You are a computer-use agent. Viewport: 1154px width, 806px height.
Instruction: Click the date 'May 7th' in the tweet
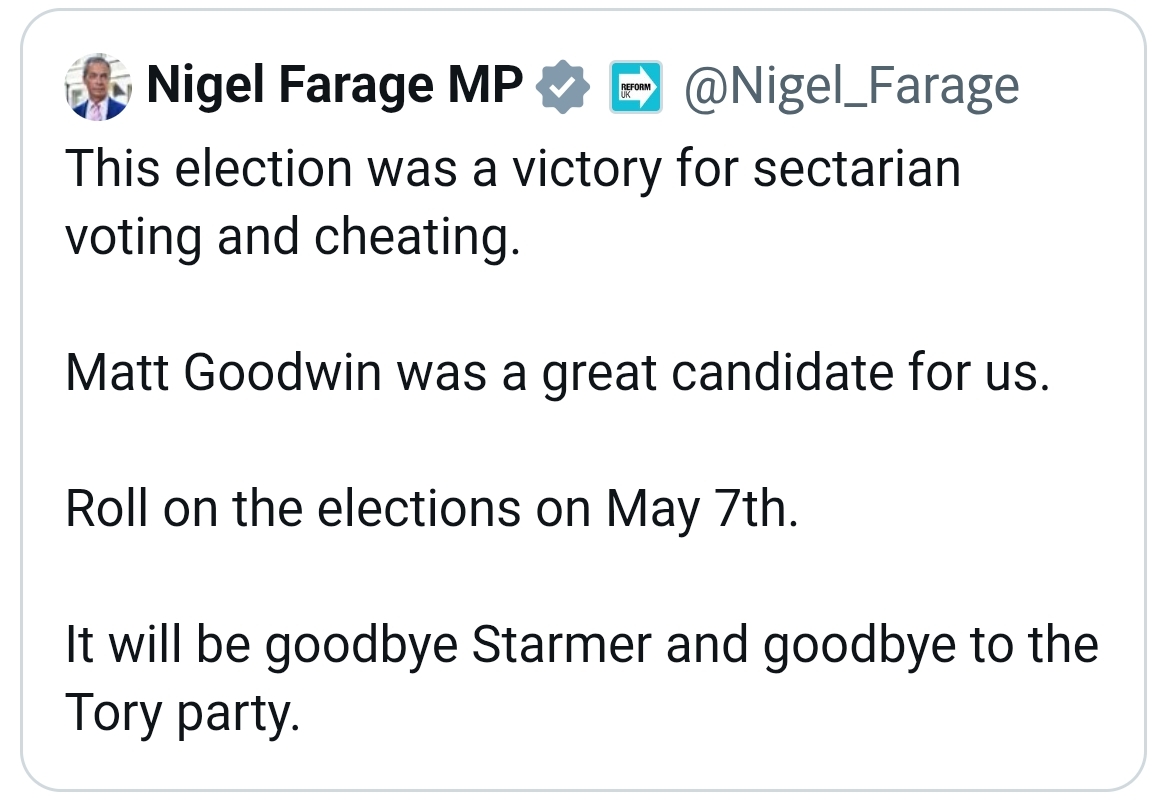(x=700, y=508)
